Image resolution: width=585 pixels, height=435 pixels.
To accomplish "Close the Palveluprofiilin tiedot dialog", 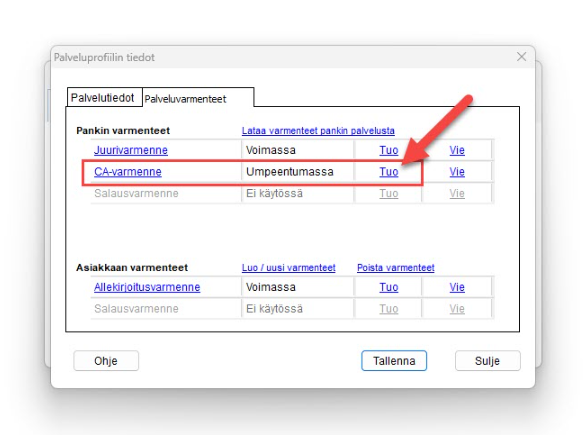I will point(522,57).
